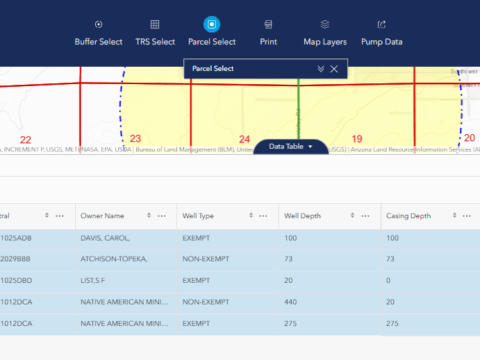The width and height of the screenshot is (480, 360).
Task: Open the Pump Data export icon
Action: (x=382, y=24)
